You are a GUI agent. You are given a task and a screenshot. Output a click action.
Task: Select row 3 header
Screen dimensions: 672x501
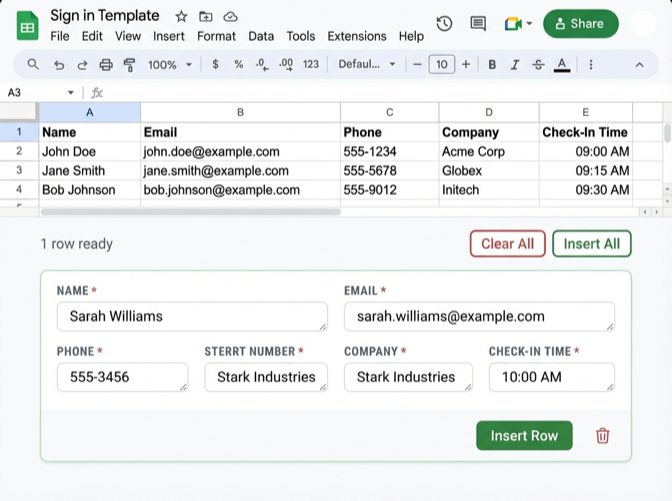pyautogui.click(x=19, y=170)
